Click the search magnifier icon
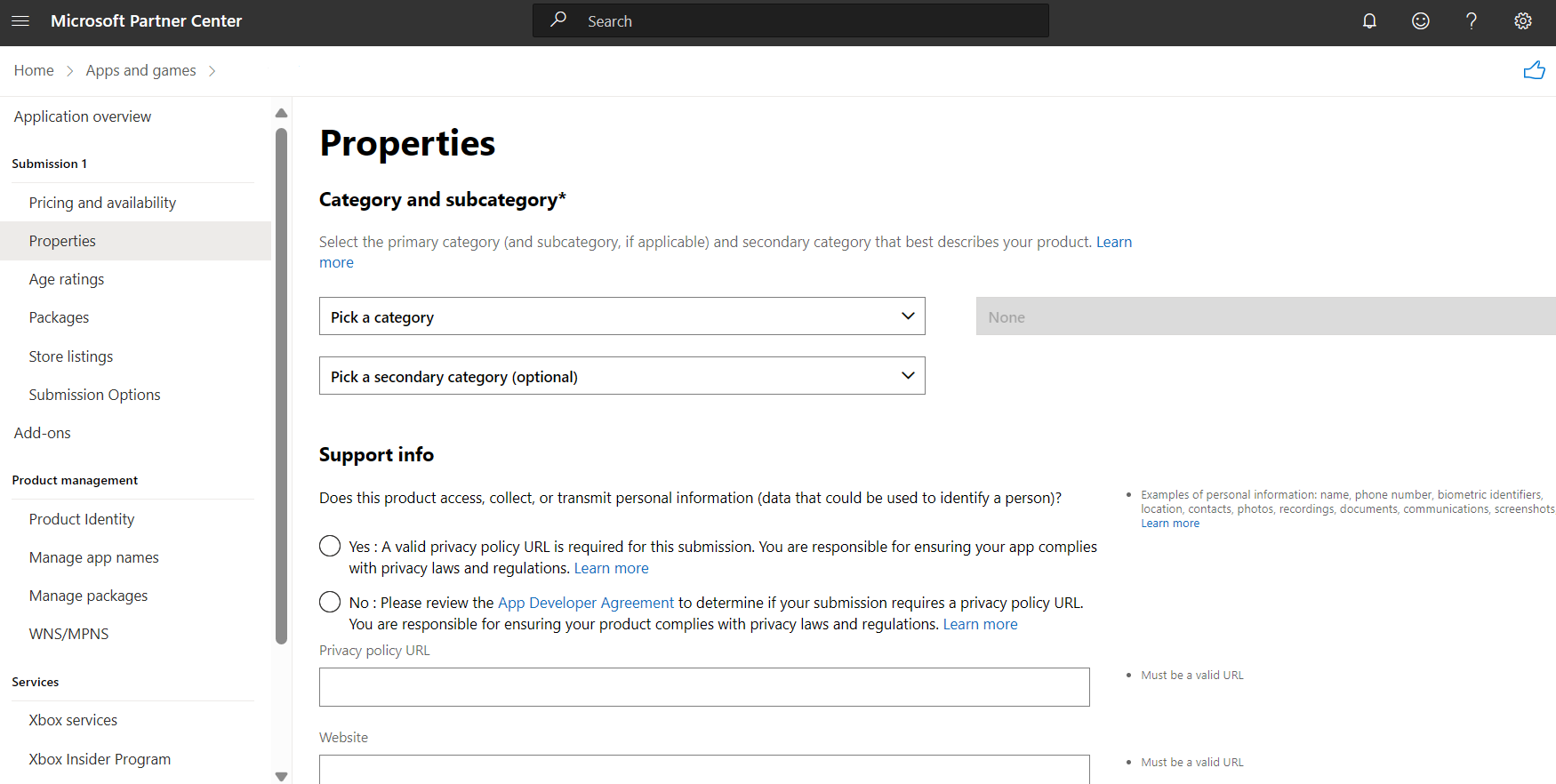 pos(558,20)
